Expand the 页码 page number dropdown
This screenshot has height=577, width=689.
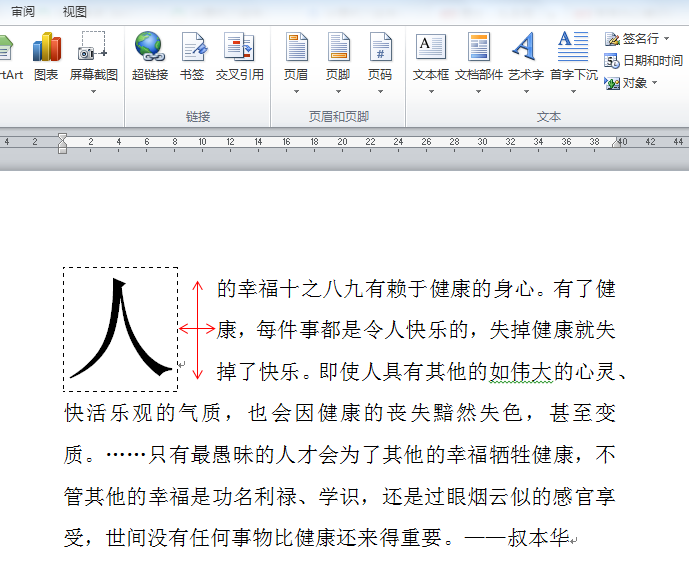(381, 91)
